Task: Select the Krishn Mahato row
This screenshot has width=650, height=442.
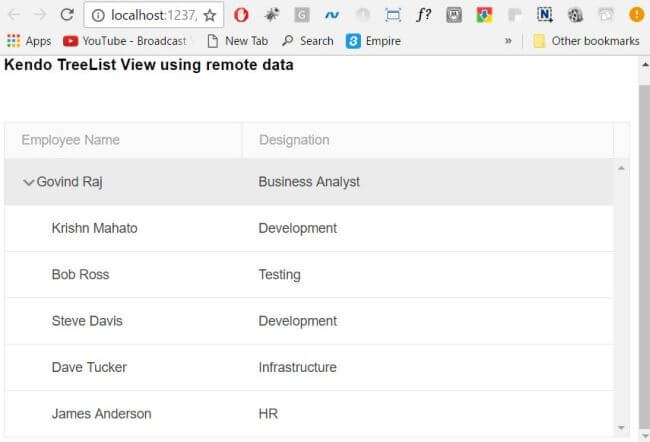Action: point(94,228)
